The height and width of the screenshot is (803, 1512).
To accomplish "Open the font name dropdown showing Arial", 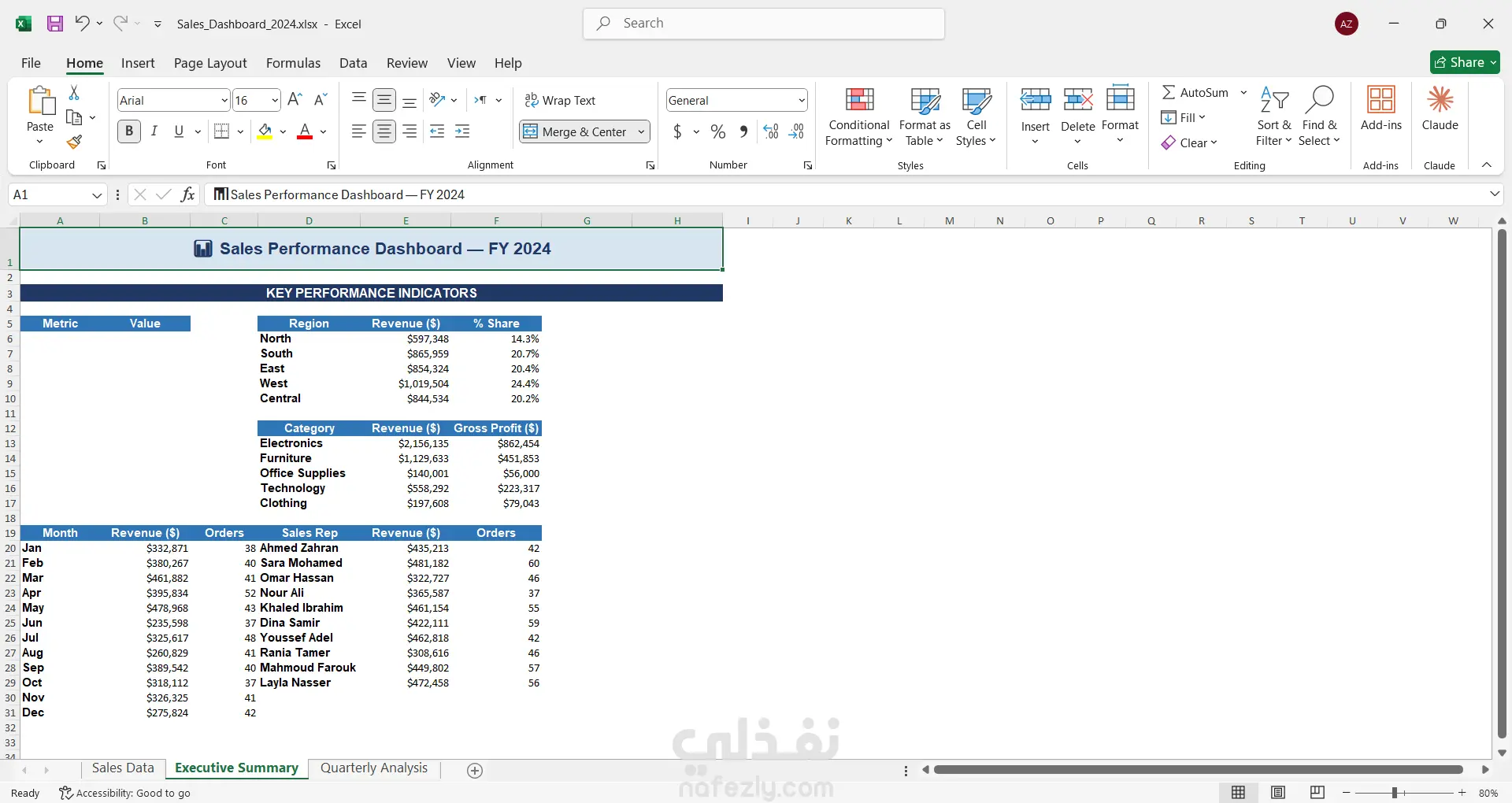I will [224, 100].
